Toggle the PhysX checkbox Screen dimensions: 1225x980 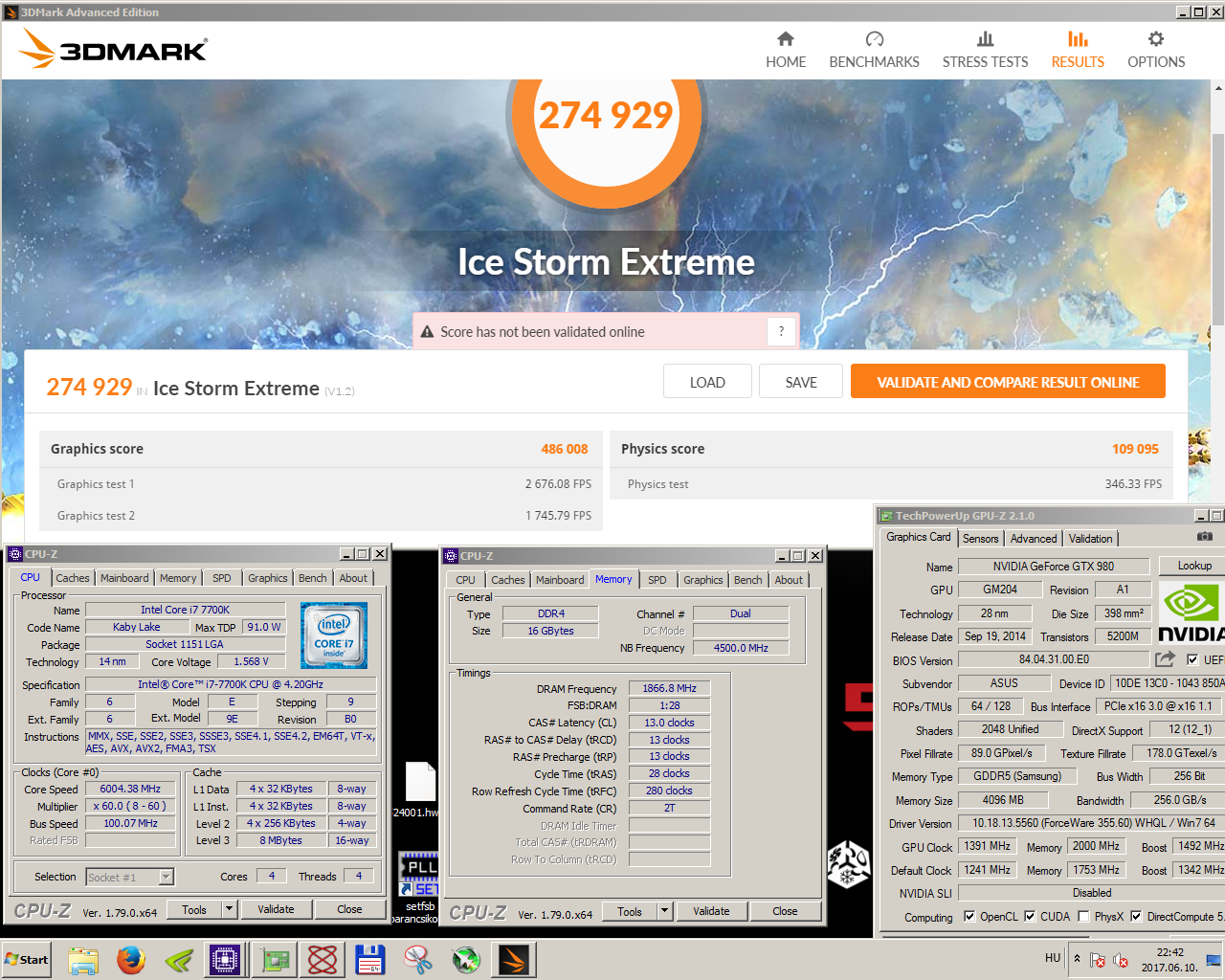point(1083,916)
